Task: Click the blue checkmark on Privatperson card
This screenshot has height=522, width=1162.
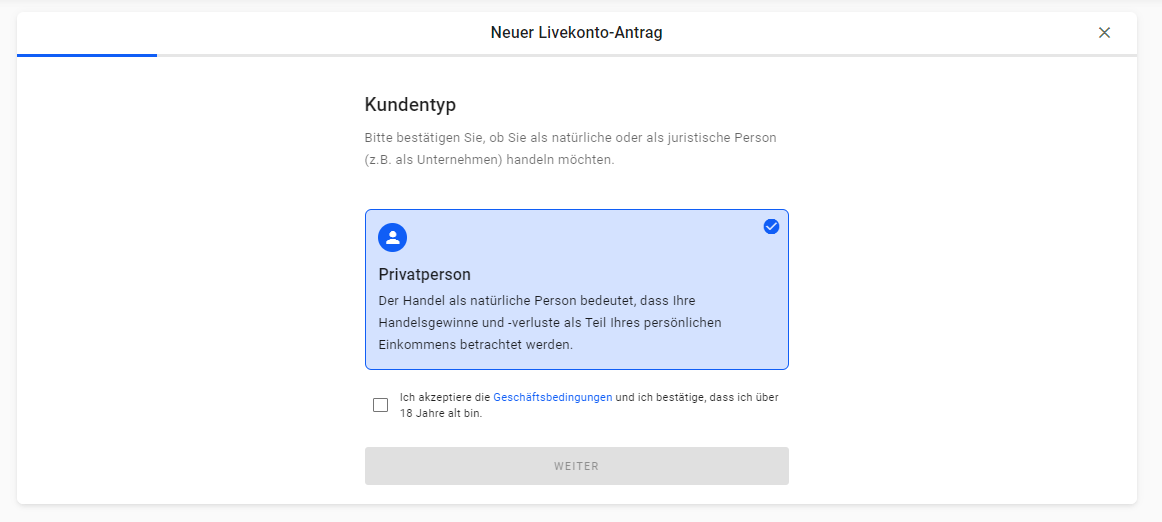Action: 771,227
